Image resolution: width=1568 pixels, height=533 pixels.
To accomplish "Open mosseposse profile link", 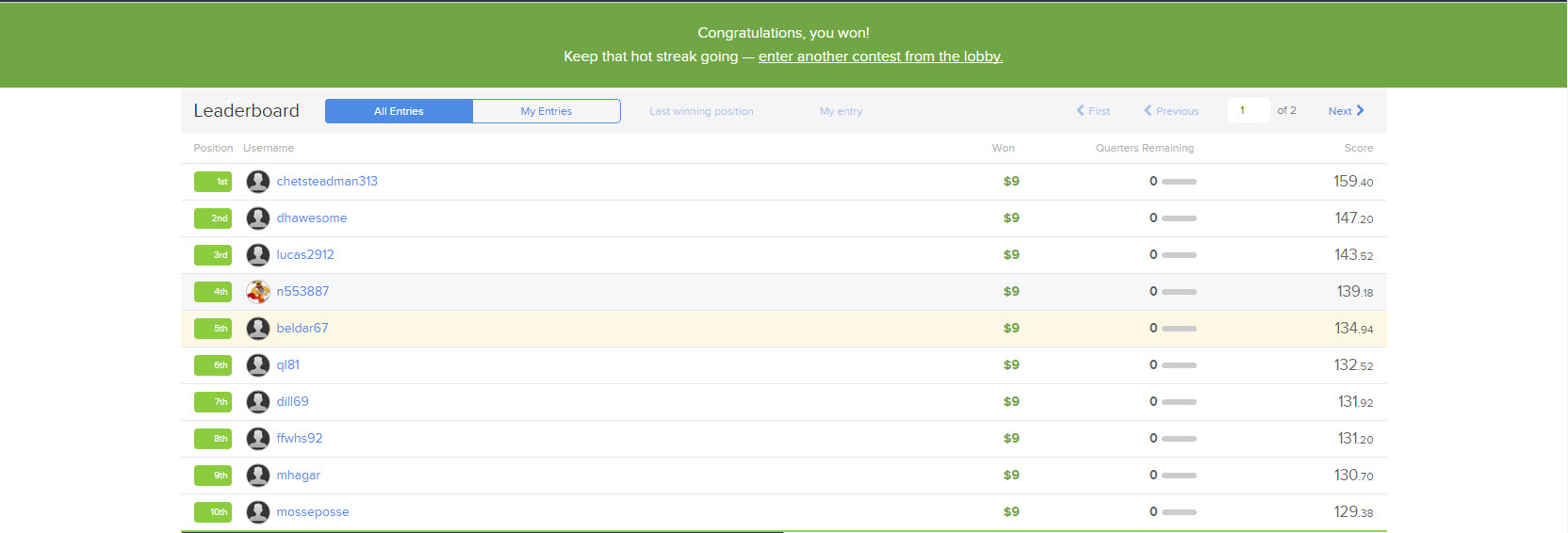I will coord(313,512).
